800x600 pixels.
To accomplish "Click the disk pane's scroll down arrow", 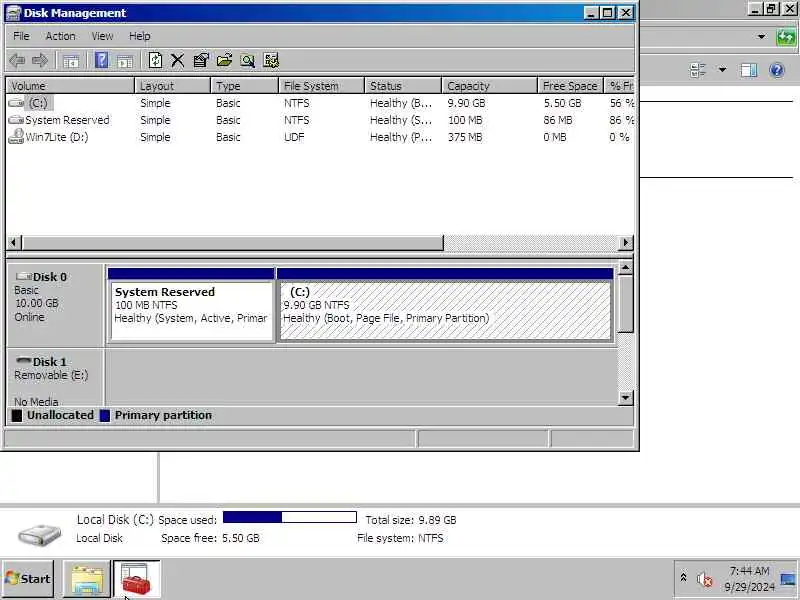I will (x=626, y=397).
